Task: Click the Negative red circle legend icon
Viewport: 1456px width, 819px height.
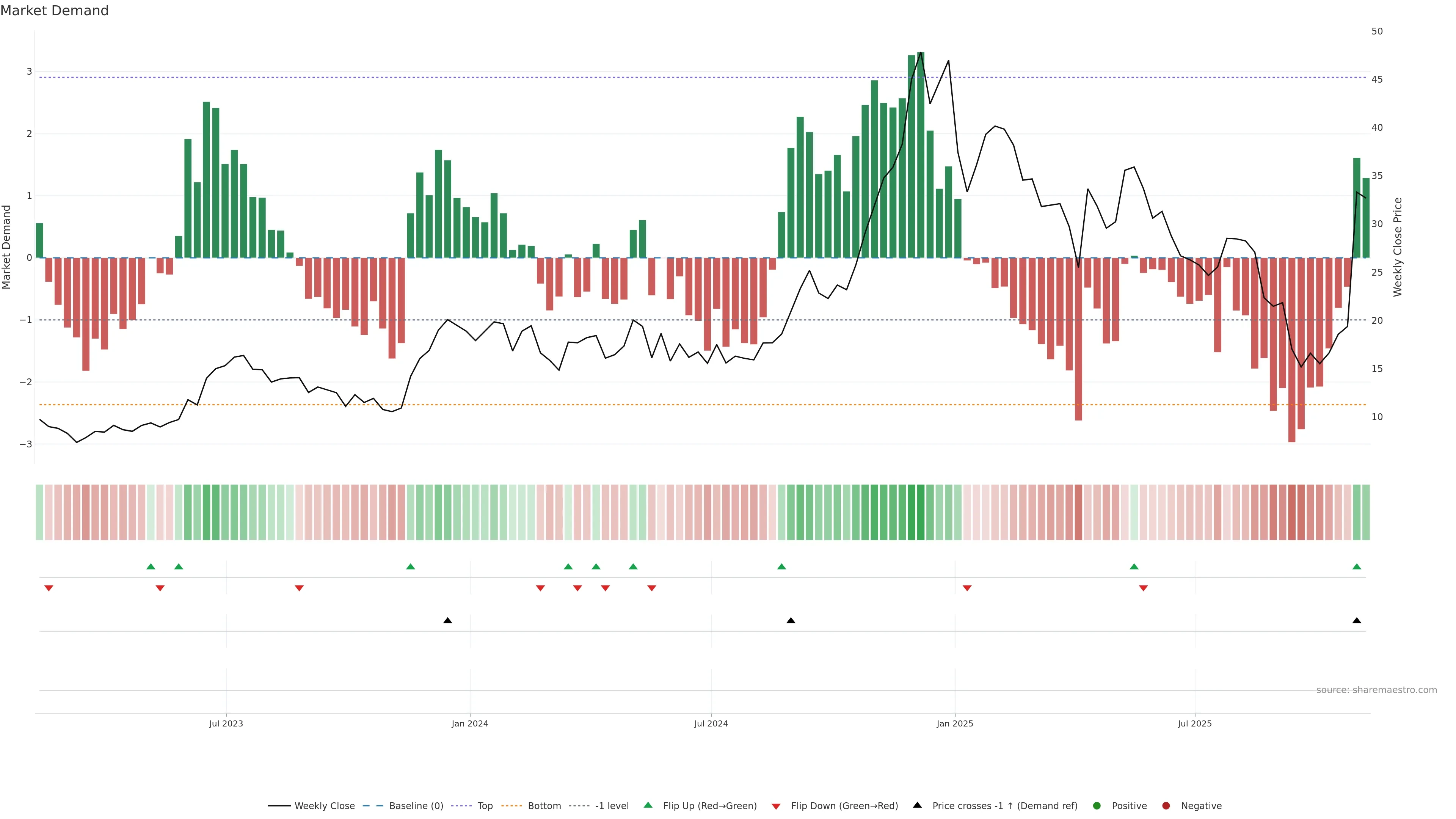Action: coord(1166,806)
